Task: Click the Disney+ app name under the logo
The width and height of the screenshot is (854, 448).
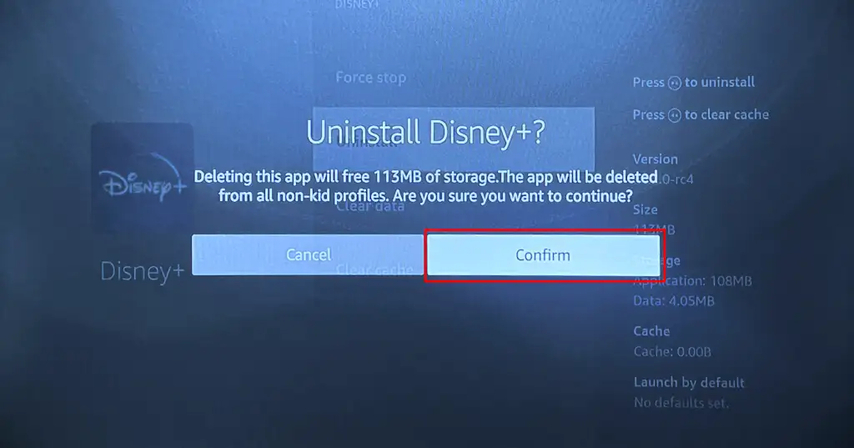Action: click(x=142, y=271)
